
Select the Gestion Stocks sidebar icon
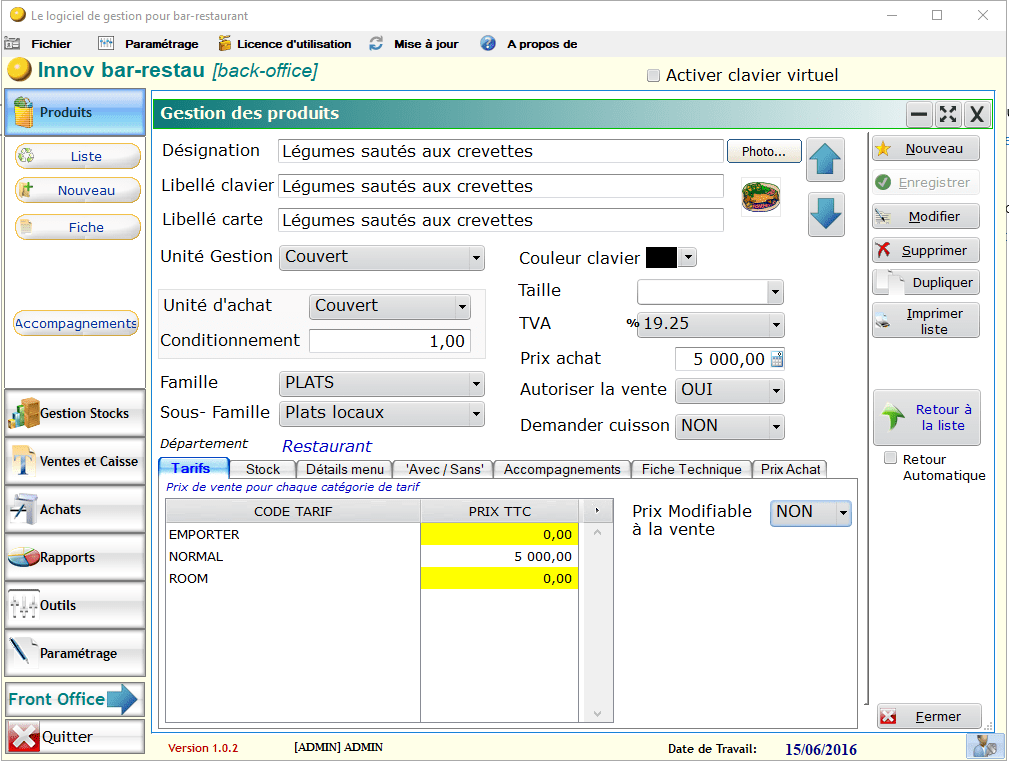(x=74, y=413)
